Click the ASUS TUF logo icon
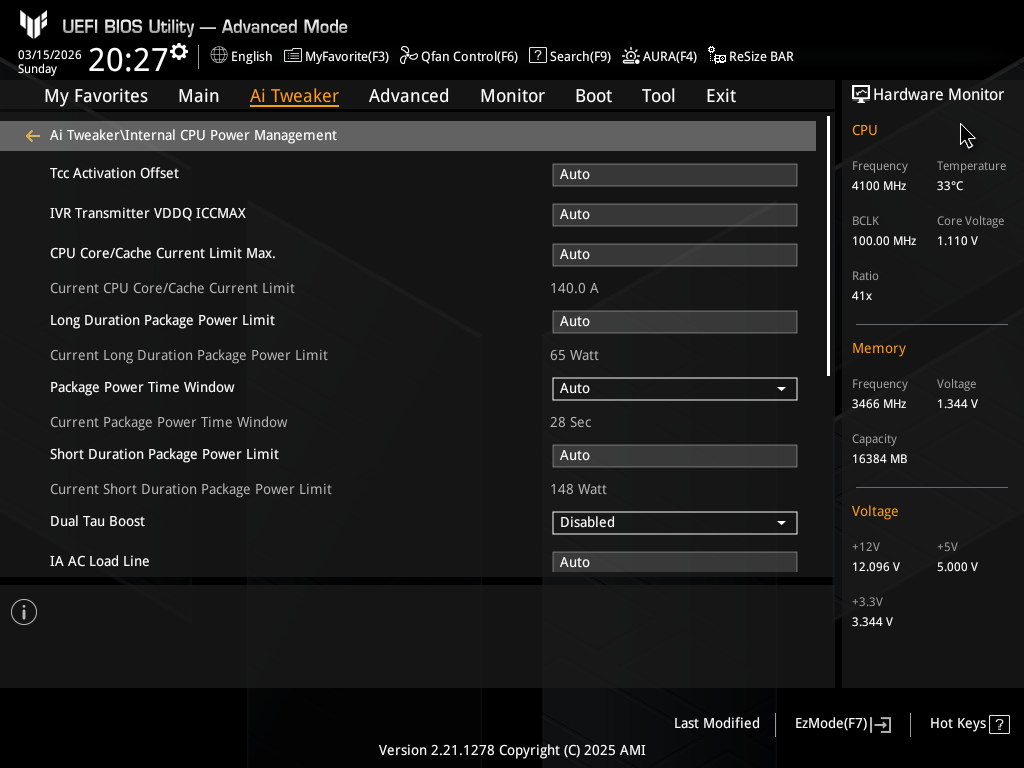 33,24
